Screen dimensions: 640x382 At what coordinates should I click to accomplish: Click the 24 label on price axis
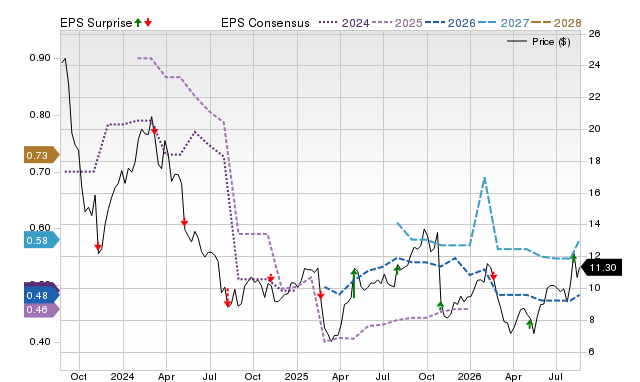[x=594, y=65]
